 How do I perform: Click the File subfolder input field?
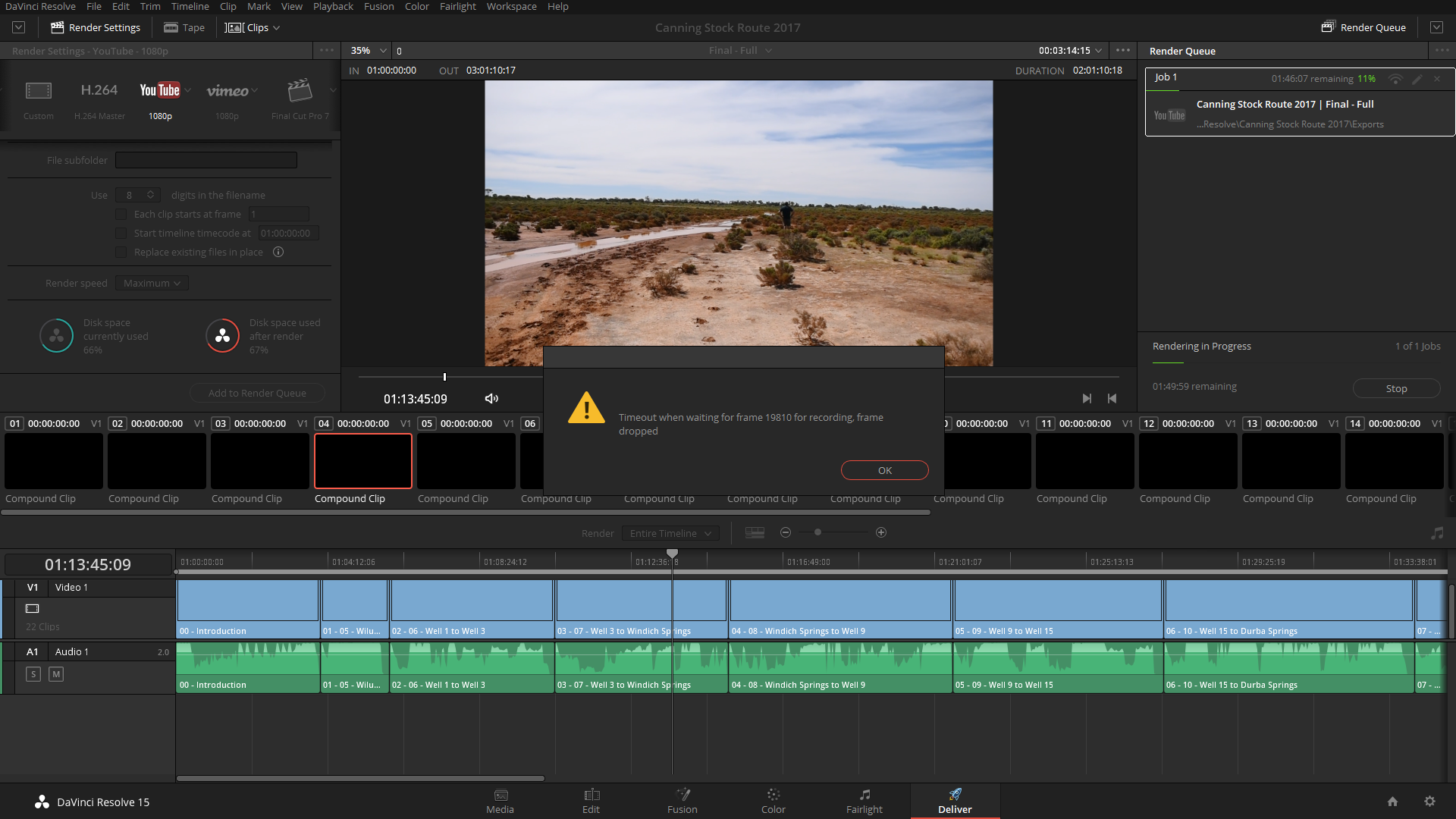206,161
